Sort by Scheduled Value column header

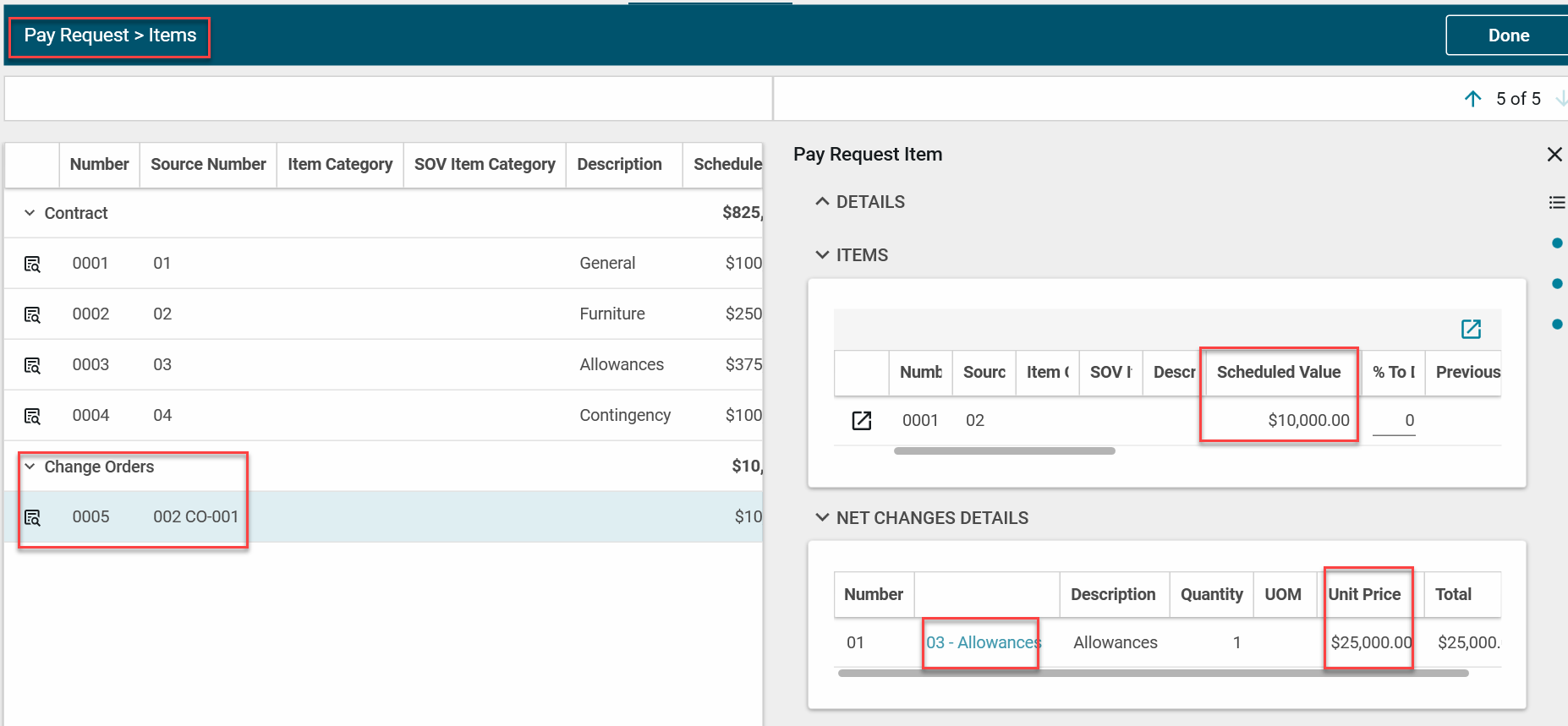(1278, 372)
